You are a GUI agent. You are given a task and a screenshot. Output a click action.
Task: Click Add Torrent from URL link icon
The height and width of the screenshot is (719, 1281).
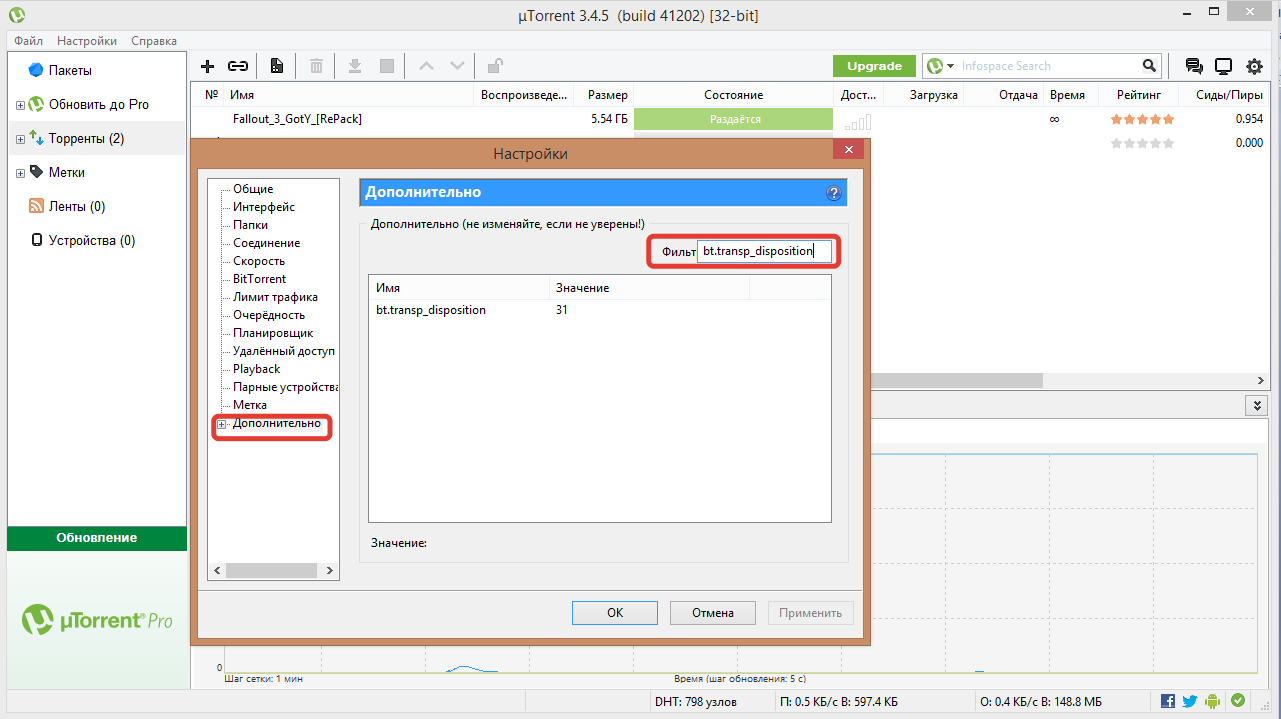tap(238, 66)
